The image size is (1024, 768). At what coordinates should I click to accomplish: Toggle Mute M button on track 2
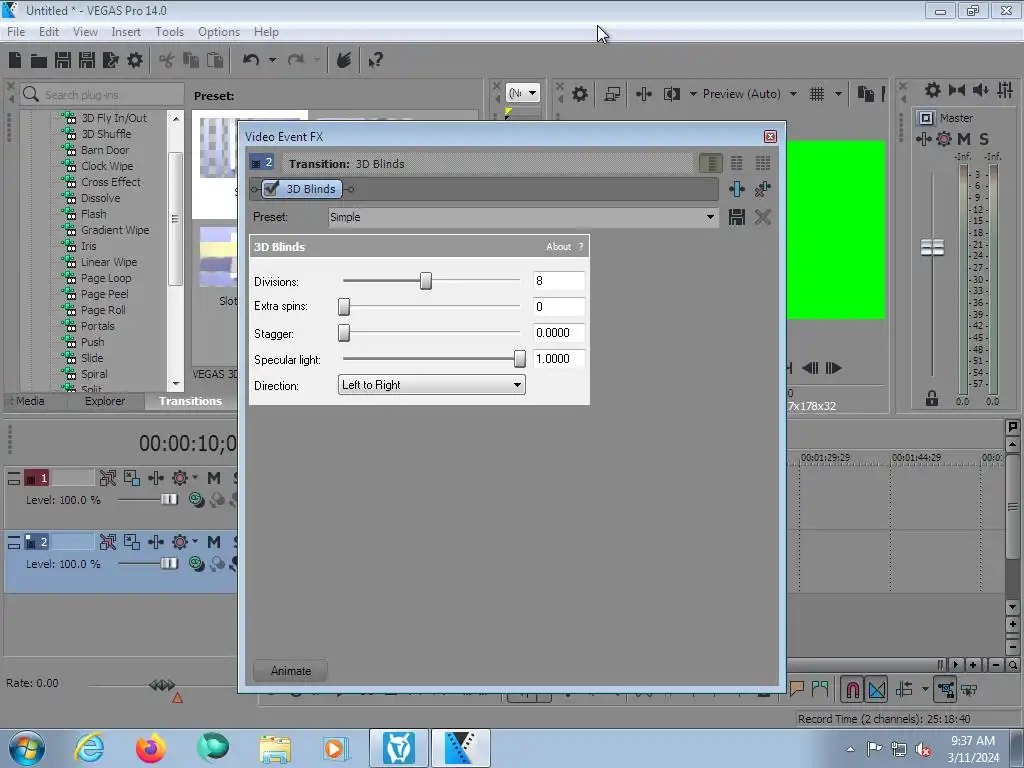(214, 542)
